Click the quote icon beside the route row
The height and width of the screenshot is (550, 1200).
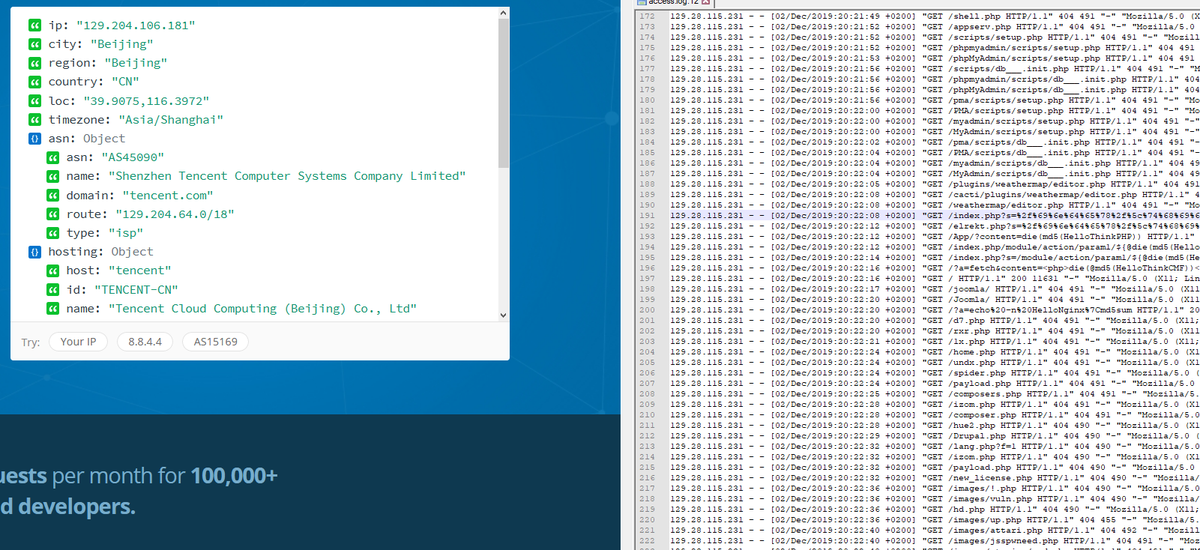(x=53, y=214)
